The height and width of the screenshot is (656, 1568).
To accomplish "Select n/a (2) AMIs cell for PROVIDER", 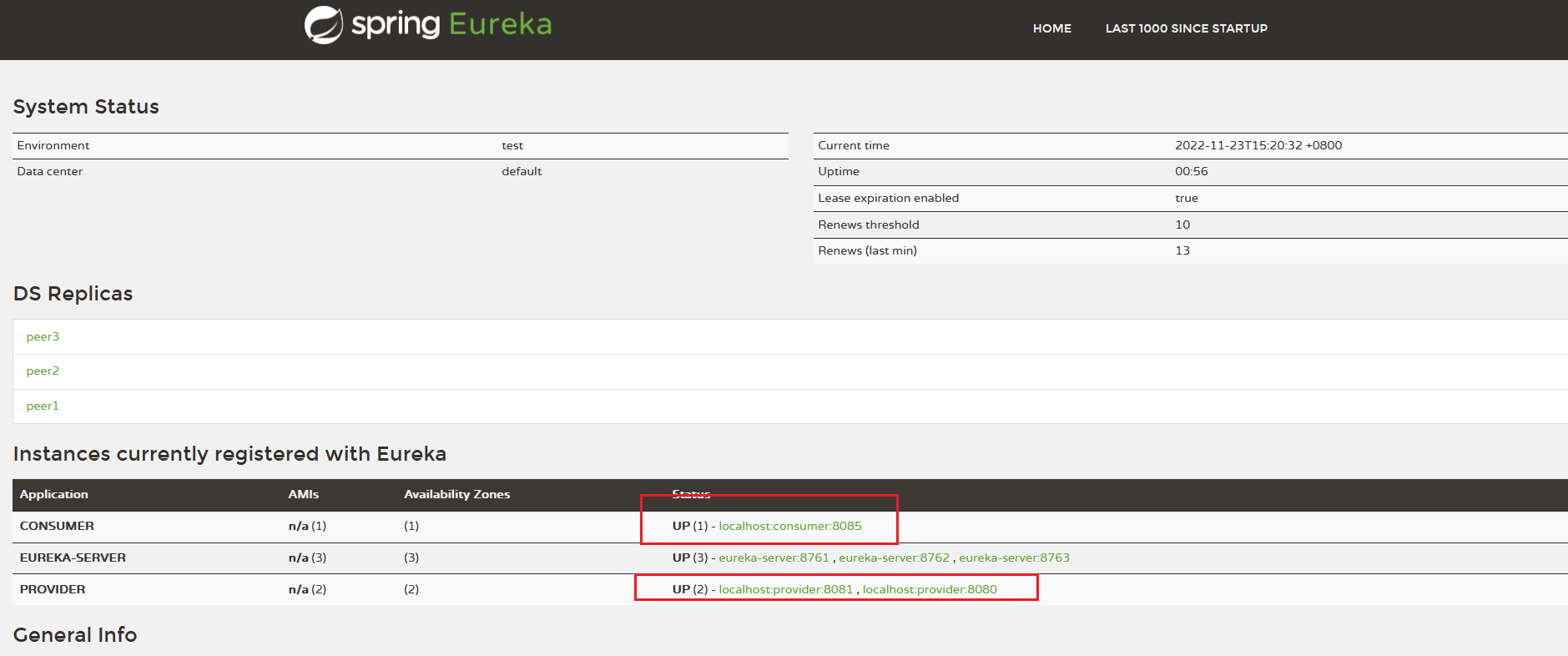I will pos(307,589).
